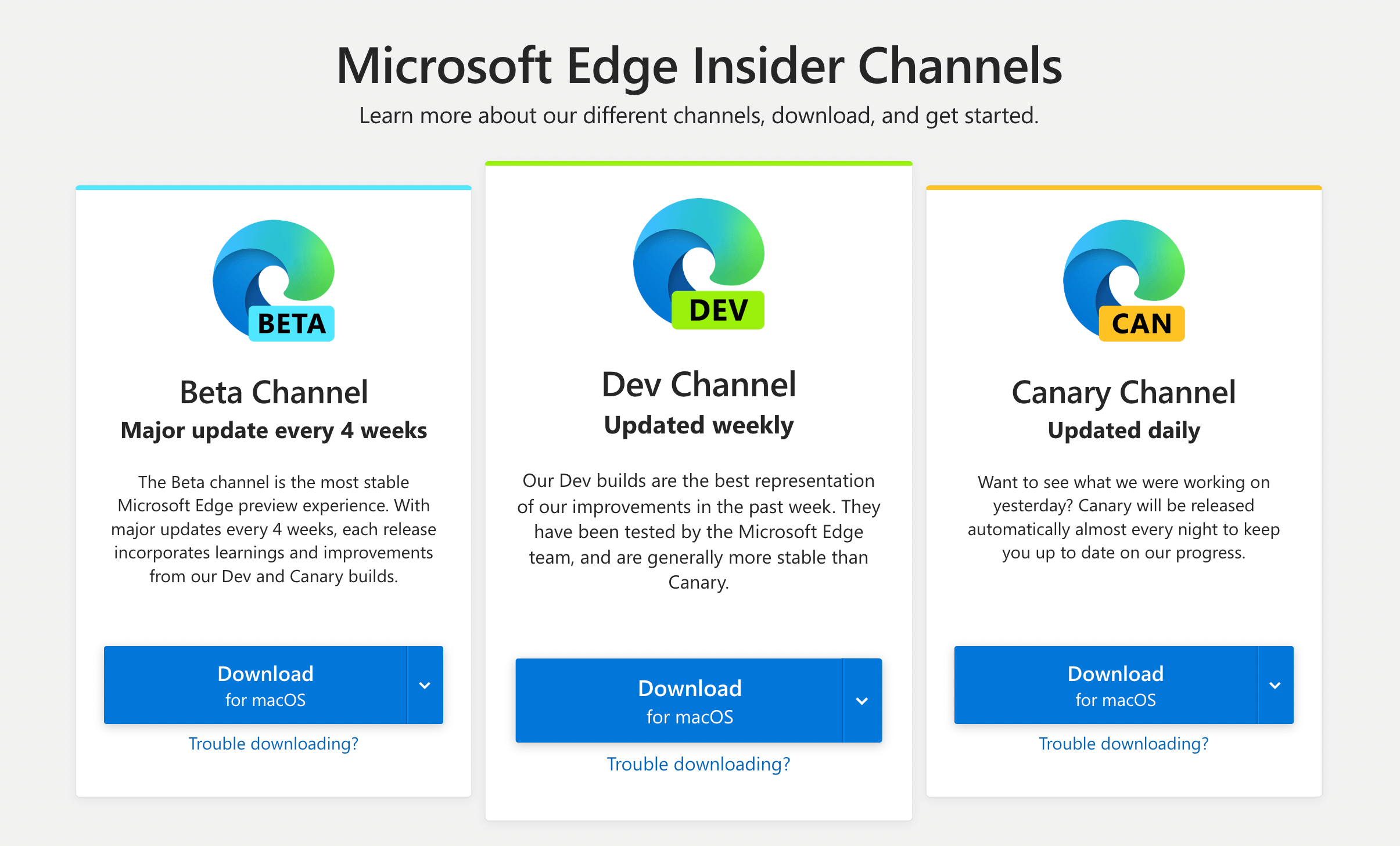This screenshot has width=1400, height=846.
Task: Click the Canary description paragraph
Action: tap(1124, 517)
